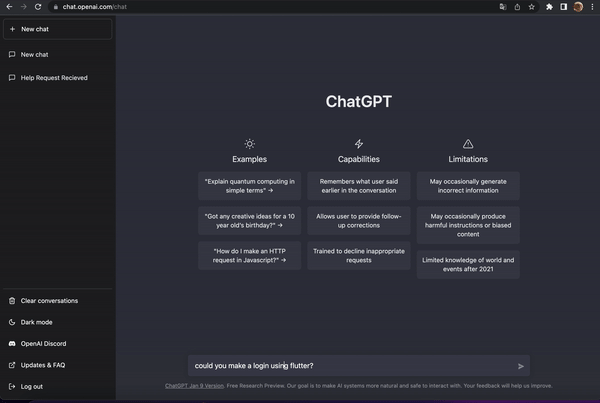
Task: Click the Limitations column heading
Action: point(468,159)
